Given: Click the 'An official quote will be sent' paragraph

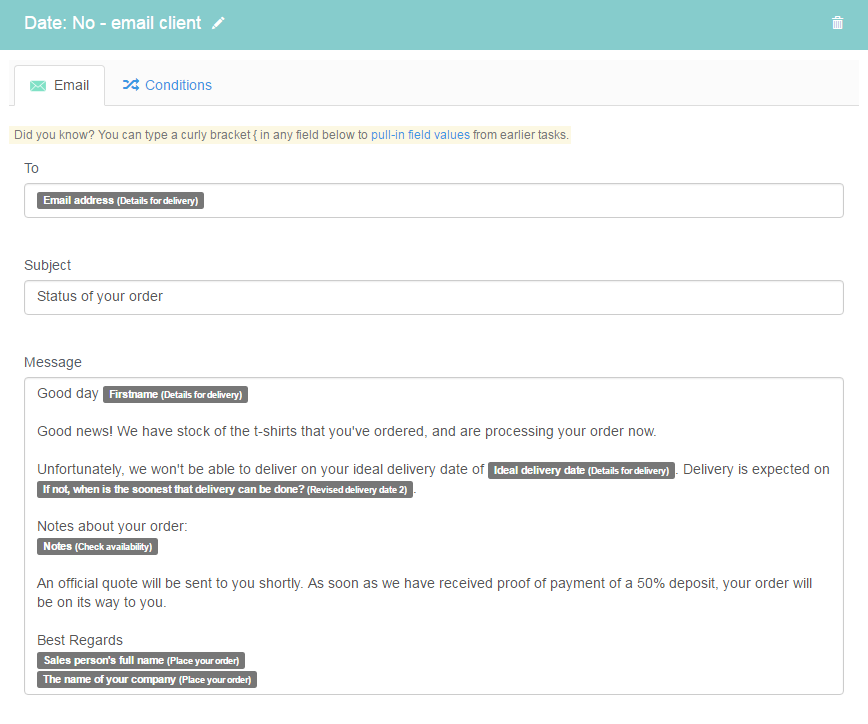Looking at the screenshot, I should click(x=425, y=592).
